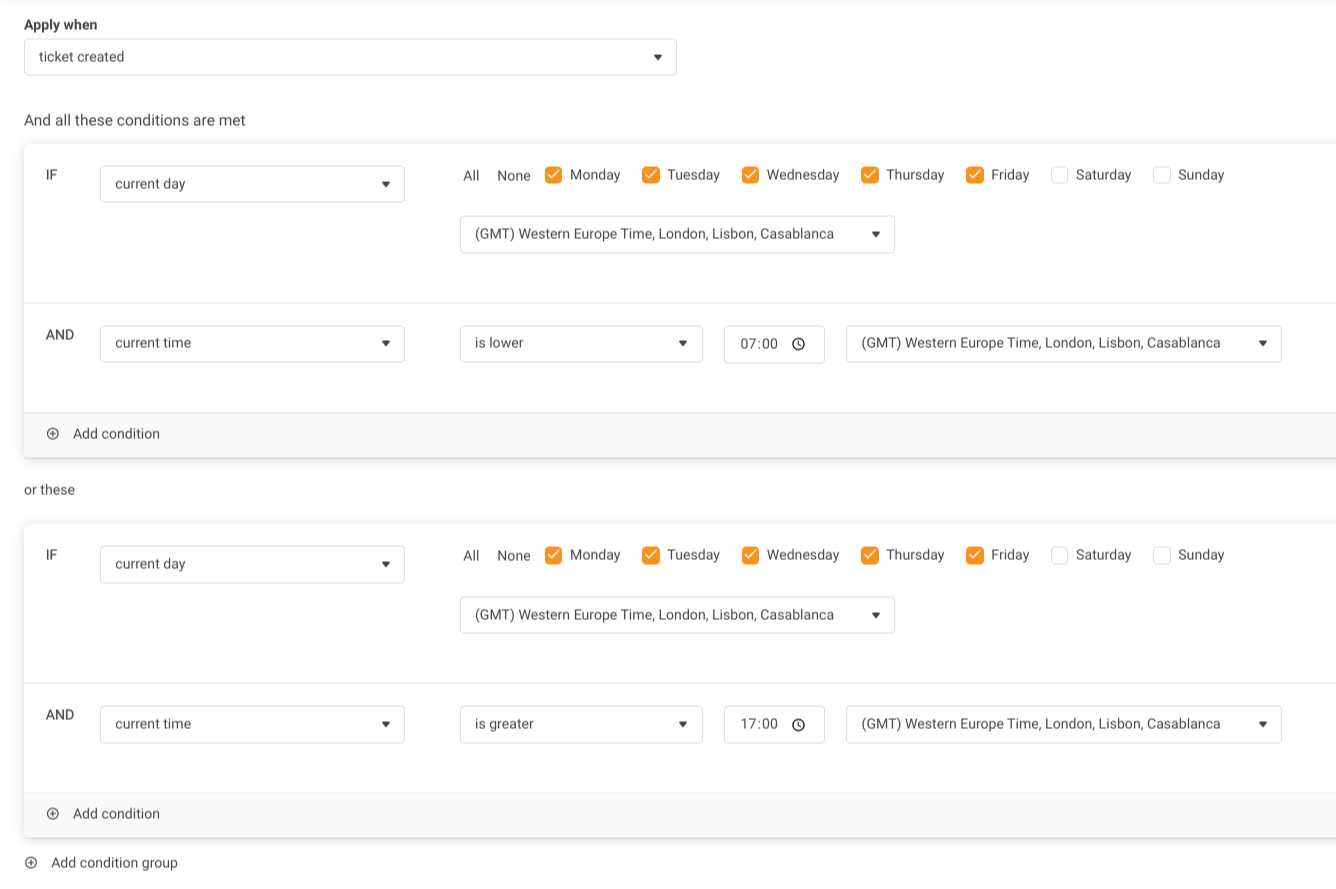Enable Saturday in the first condition group
1336x889 pixels.
coord(1060,175)
